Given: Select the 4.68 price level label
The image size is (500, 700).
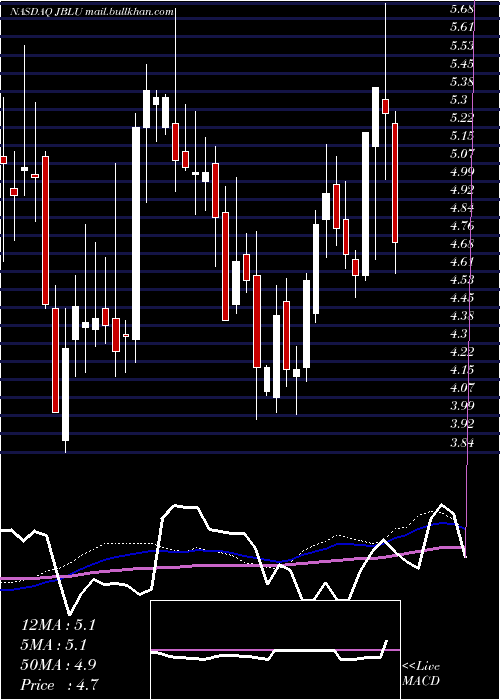Looking at the screenshot, I should 462,244.
